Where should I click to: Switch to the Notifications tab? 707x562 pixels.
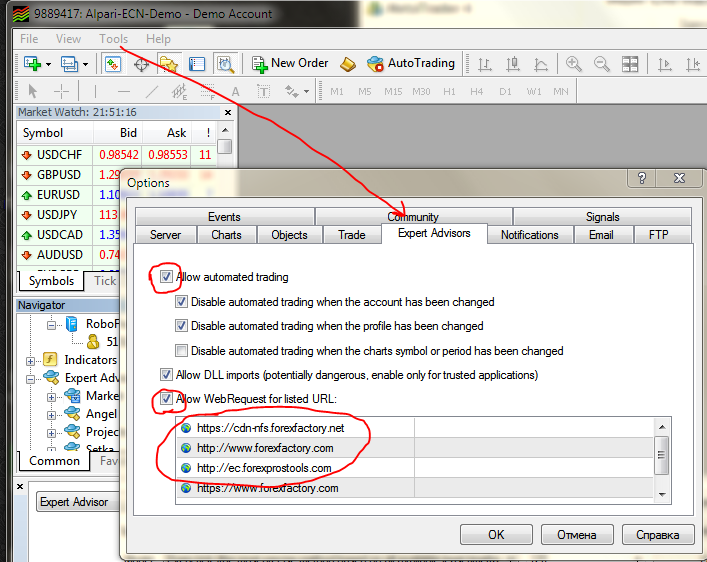coord(530,235)
